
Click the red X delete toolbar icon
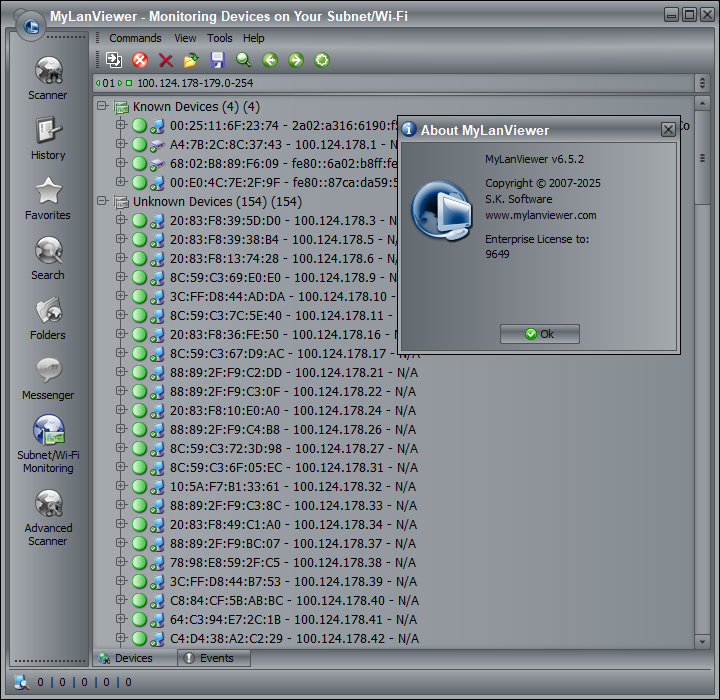click(x=165, y=60)
